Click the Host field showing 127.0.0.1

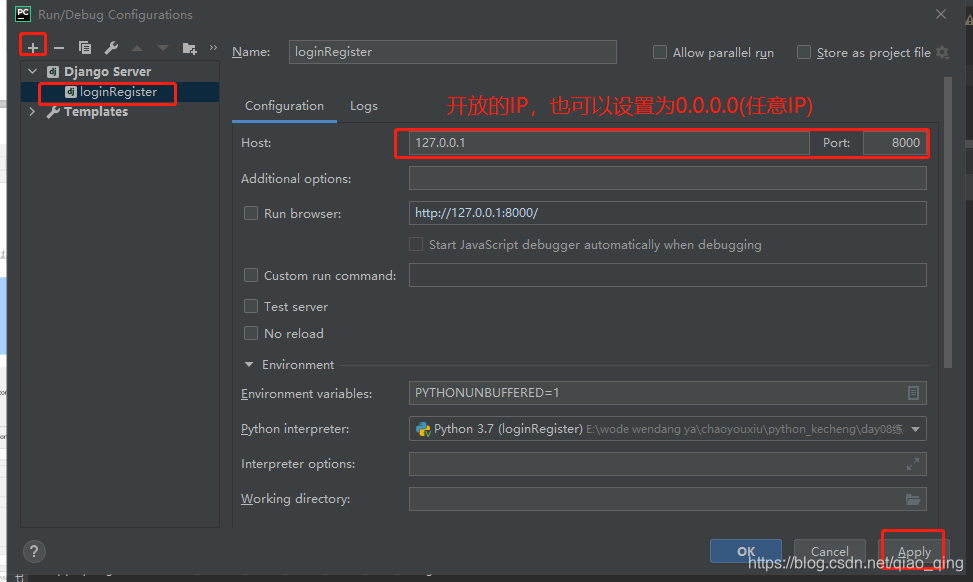click(609, 143)
